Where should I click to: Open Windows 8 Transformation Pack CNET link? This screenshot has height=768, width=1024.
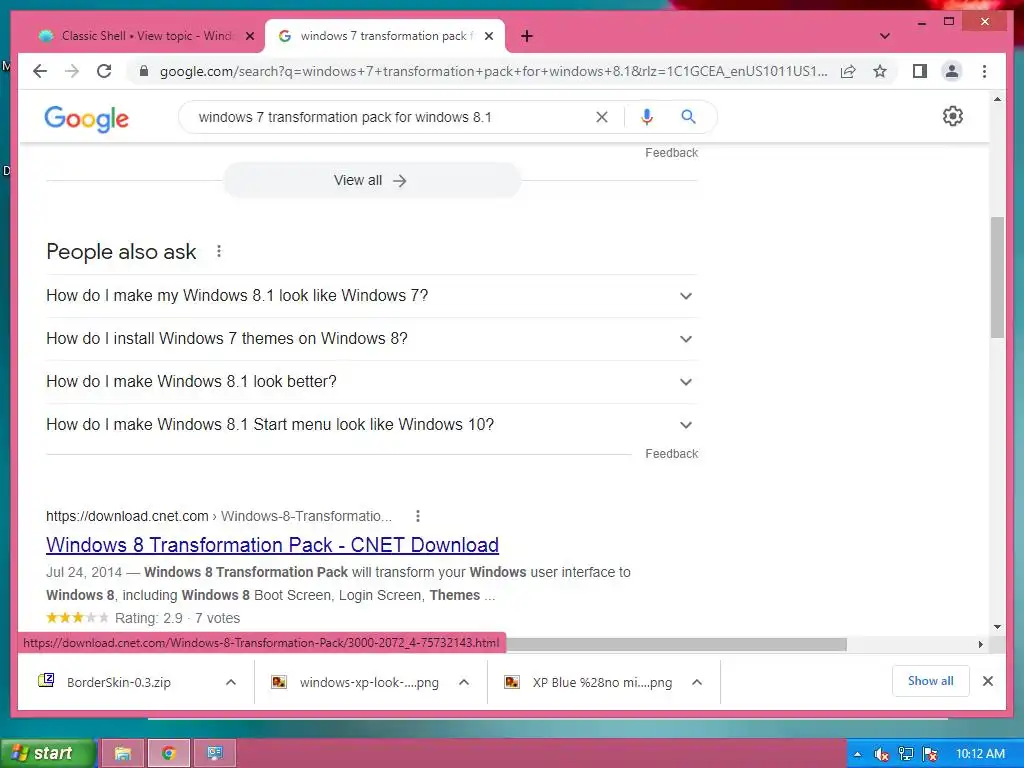point(272,545)
